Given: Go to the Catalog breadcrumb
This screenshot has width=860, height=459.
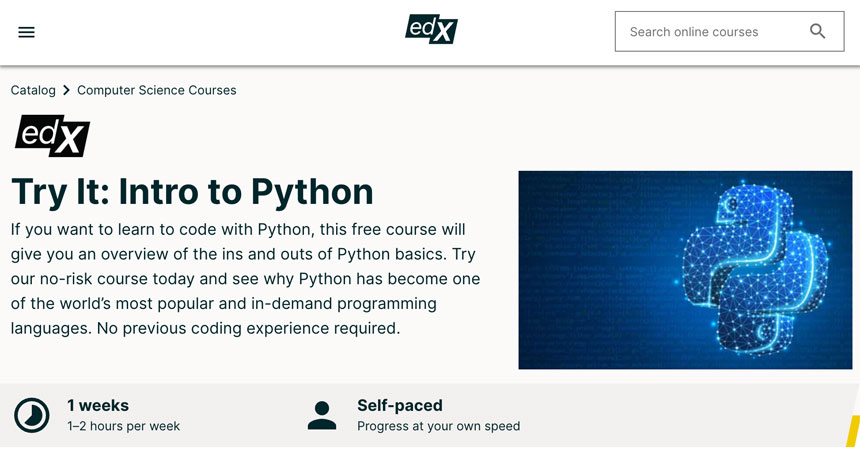Looking at the screenshot, I should [x=33, y=90].
